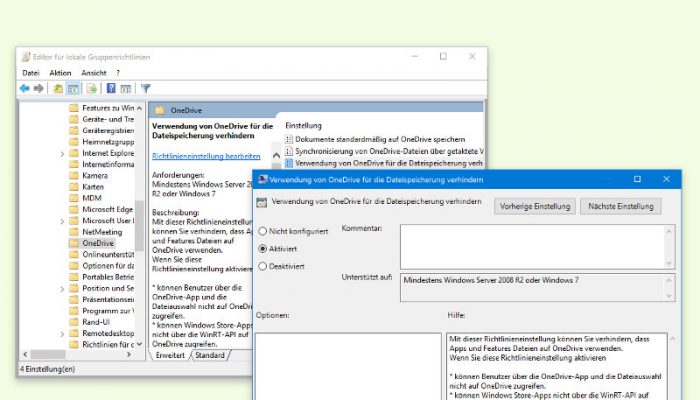Viewport: 700px width, 400px height.
Task: Expand the Position und Sensoren tree node
Action: (x=62, y=289)
